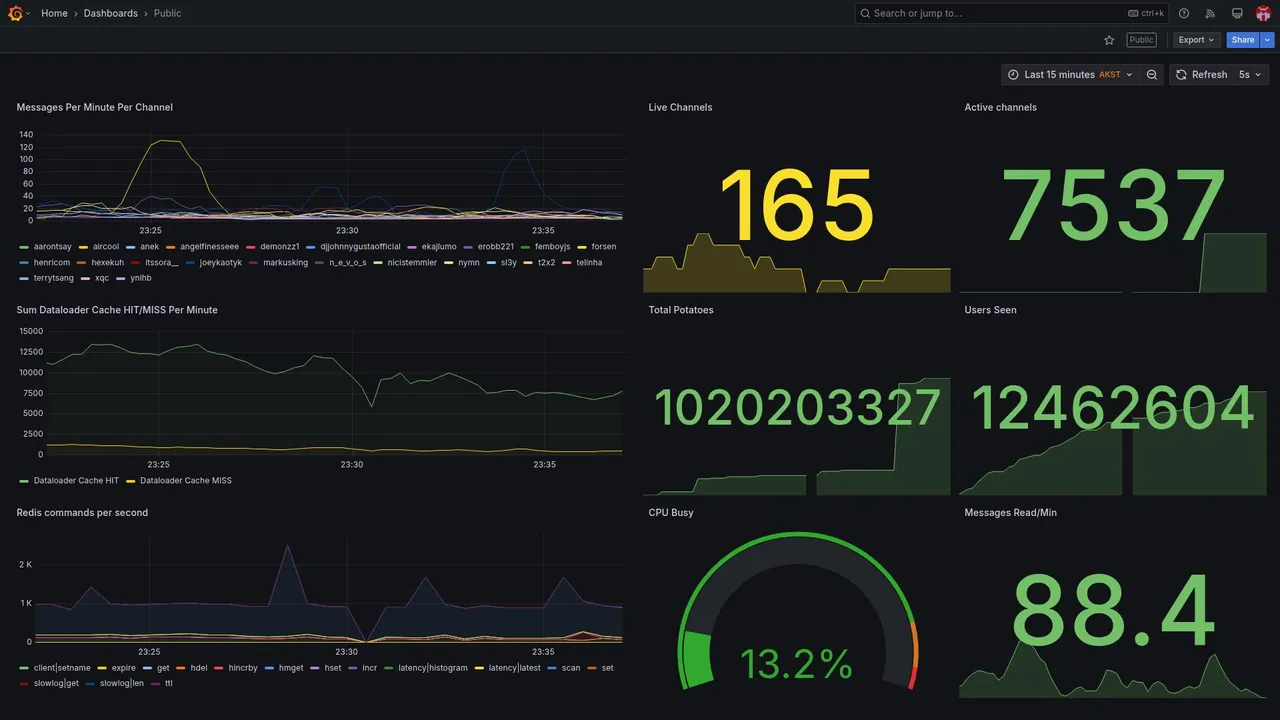
Task: Click the Refresh dashboard button
Action: pyautogui.click(x=1200, y=74)
